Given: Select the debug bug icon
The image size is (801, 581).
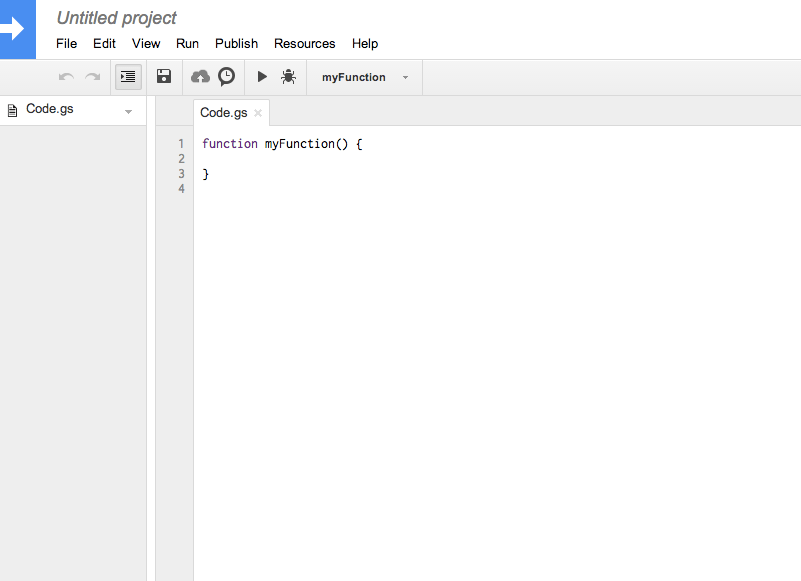Looking at the screenshot, I should point(288,76).
